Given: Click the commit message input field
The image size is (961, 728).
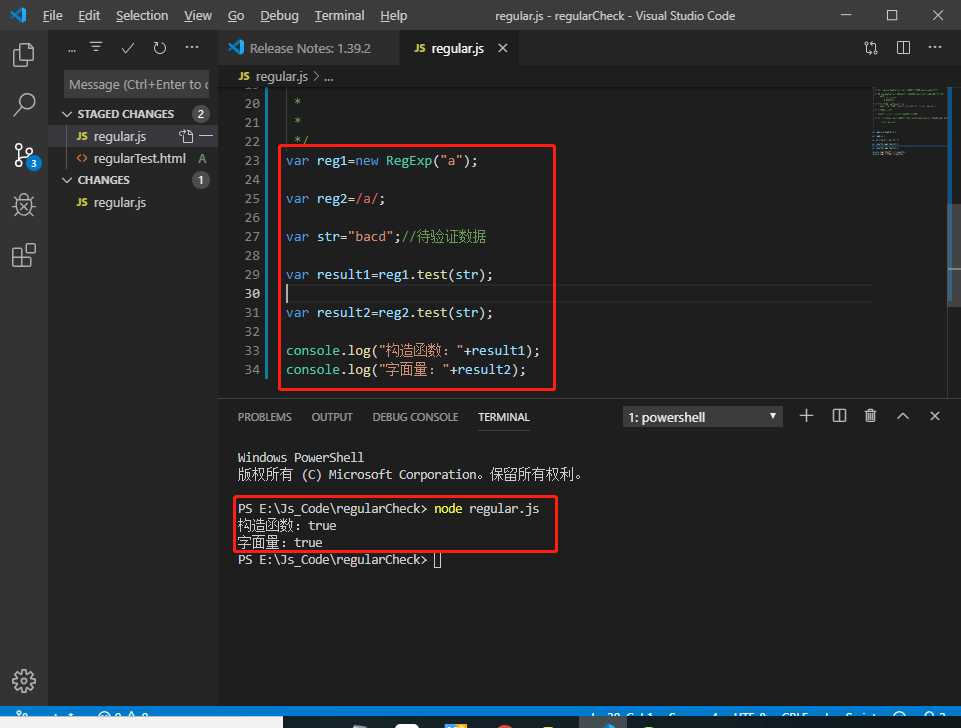Looking at the screenshot, I should (x=137, y=85).
